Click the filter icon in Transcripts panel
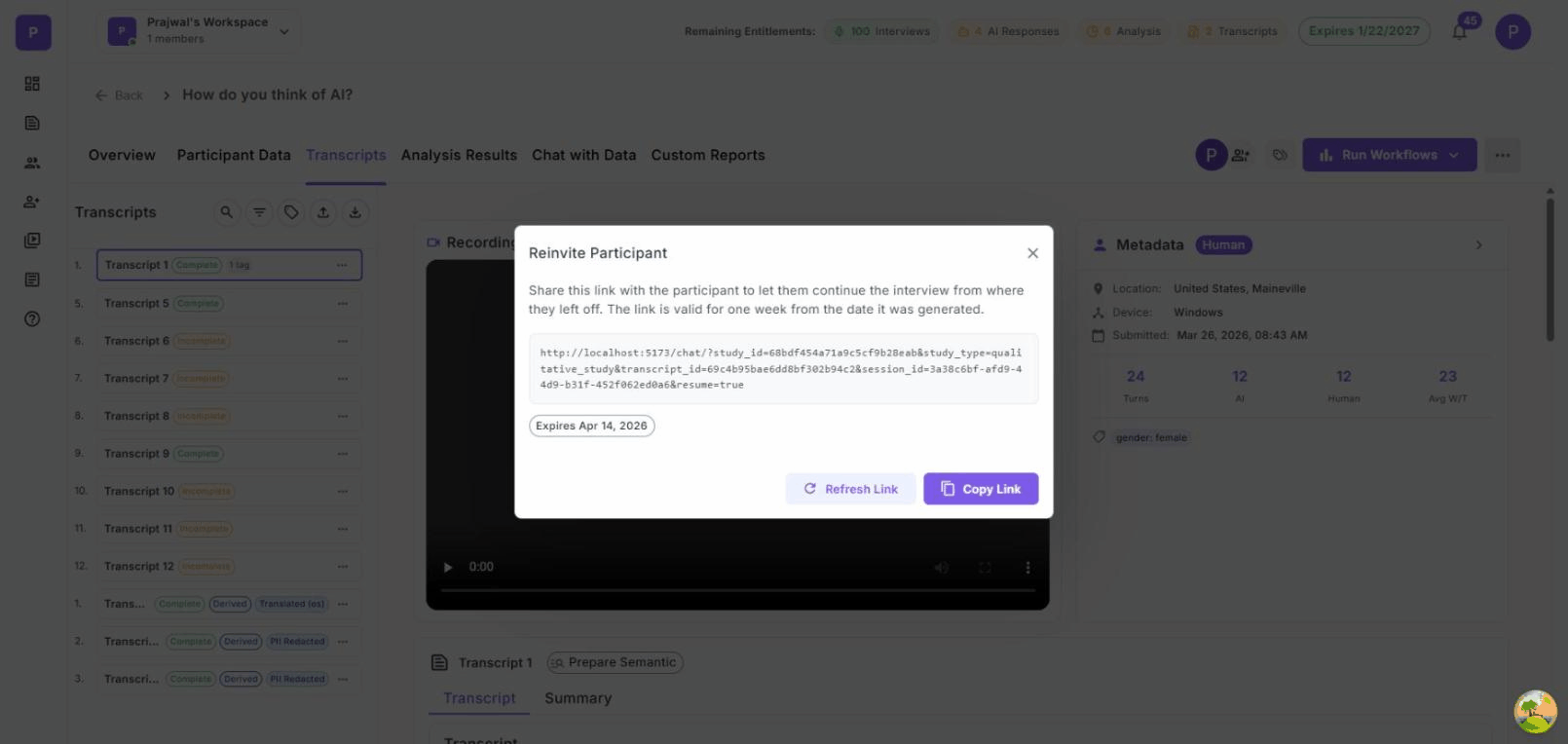 coord(259,212)
